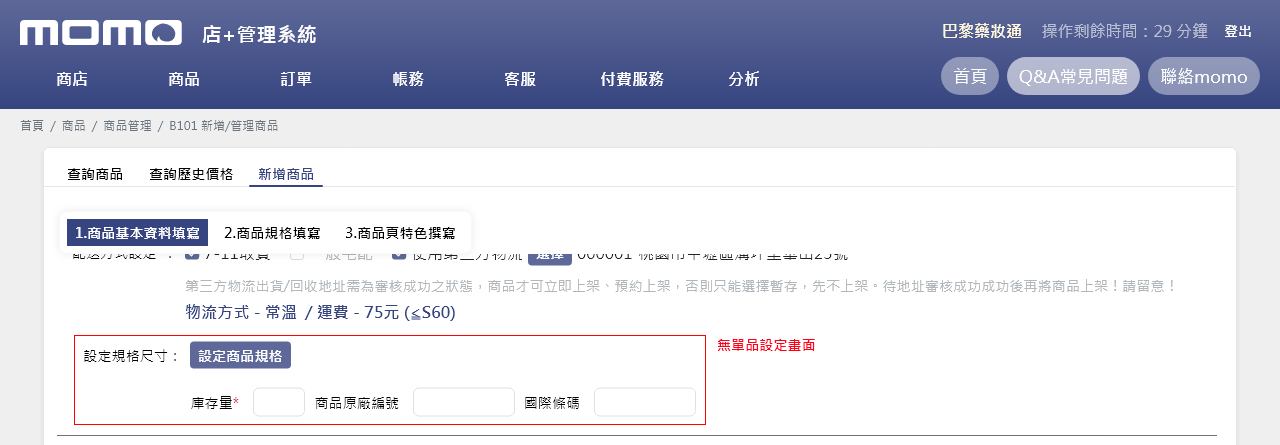Jump to step 3.商品頁特色撰寫
Screen dimensions: 1280x445
400,233
